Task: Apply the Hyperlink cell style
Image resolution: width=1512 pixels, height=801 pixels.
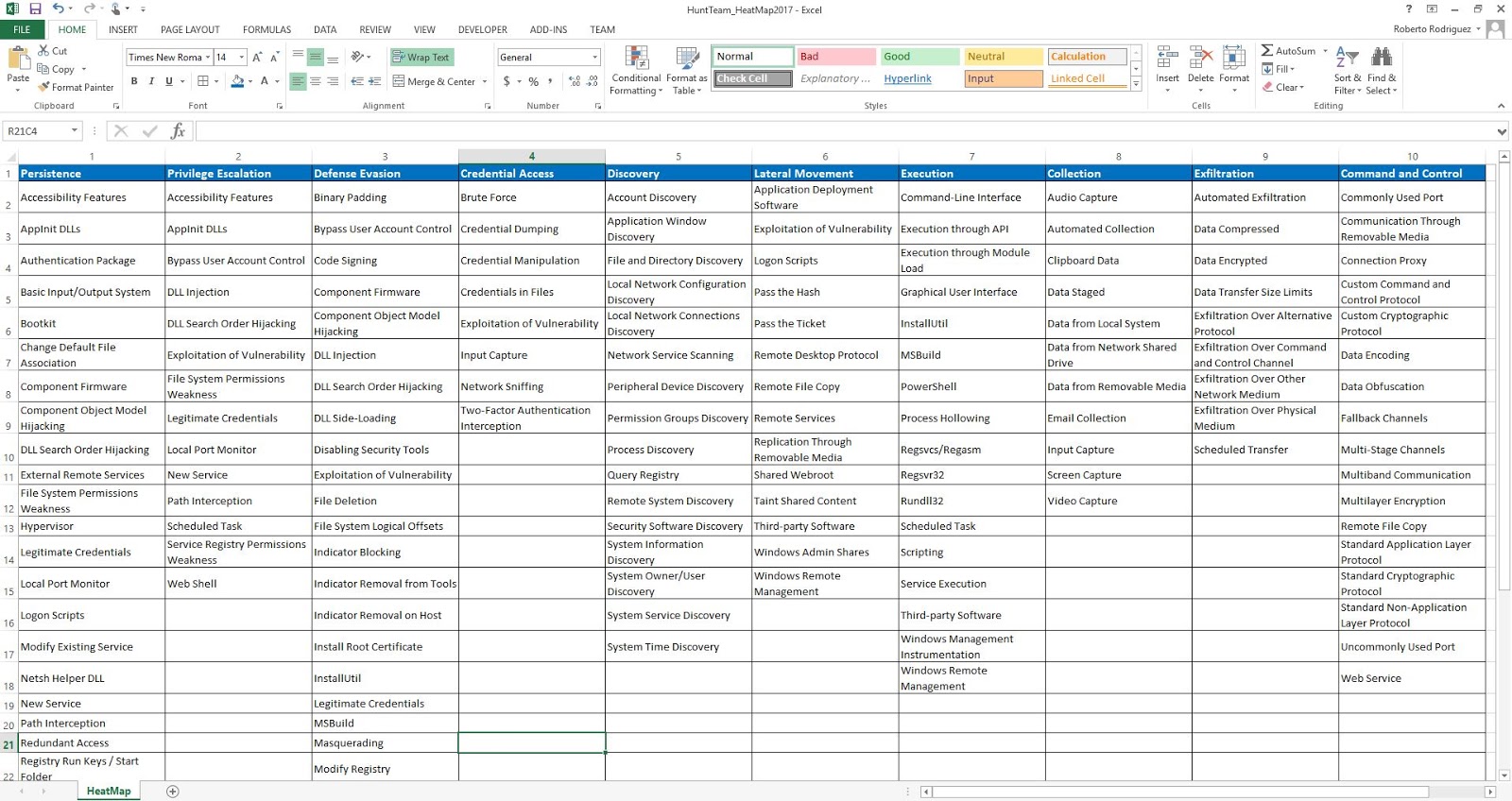Action: click(x=919, y=78)
